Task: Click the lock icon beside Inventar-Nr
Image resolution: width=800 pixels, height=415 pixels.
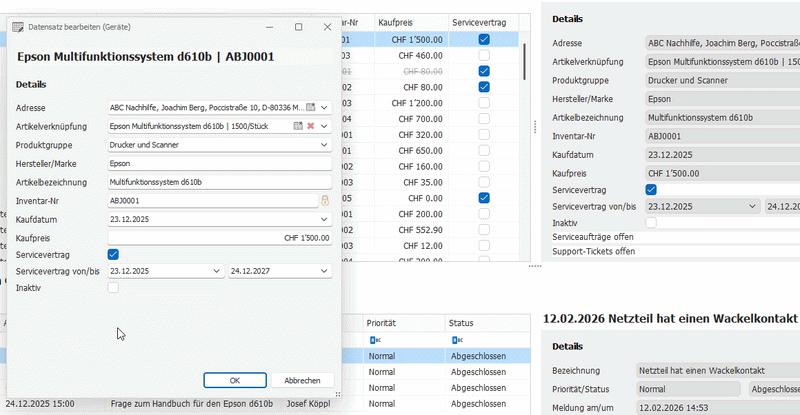Action: coord(324,201)
